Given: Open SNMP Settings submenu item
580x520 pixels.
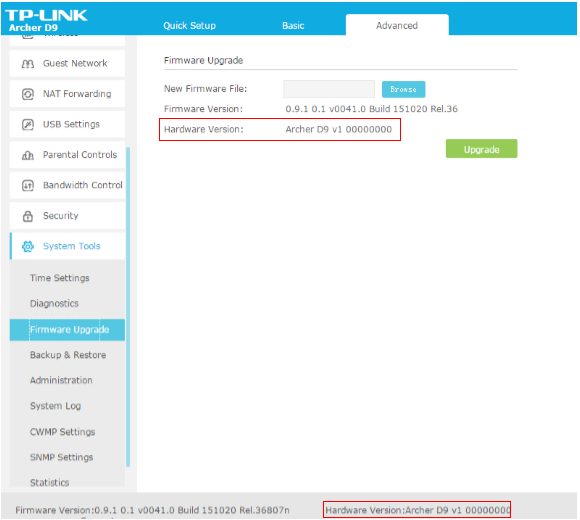Looking at the screenshot, I should 61,457.
